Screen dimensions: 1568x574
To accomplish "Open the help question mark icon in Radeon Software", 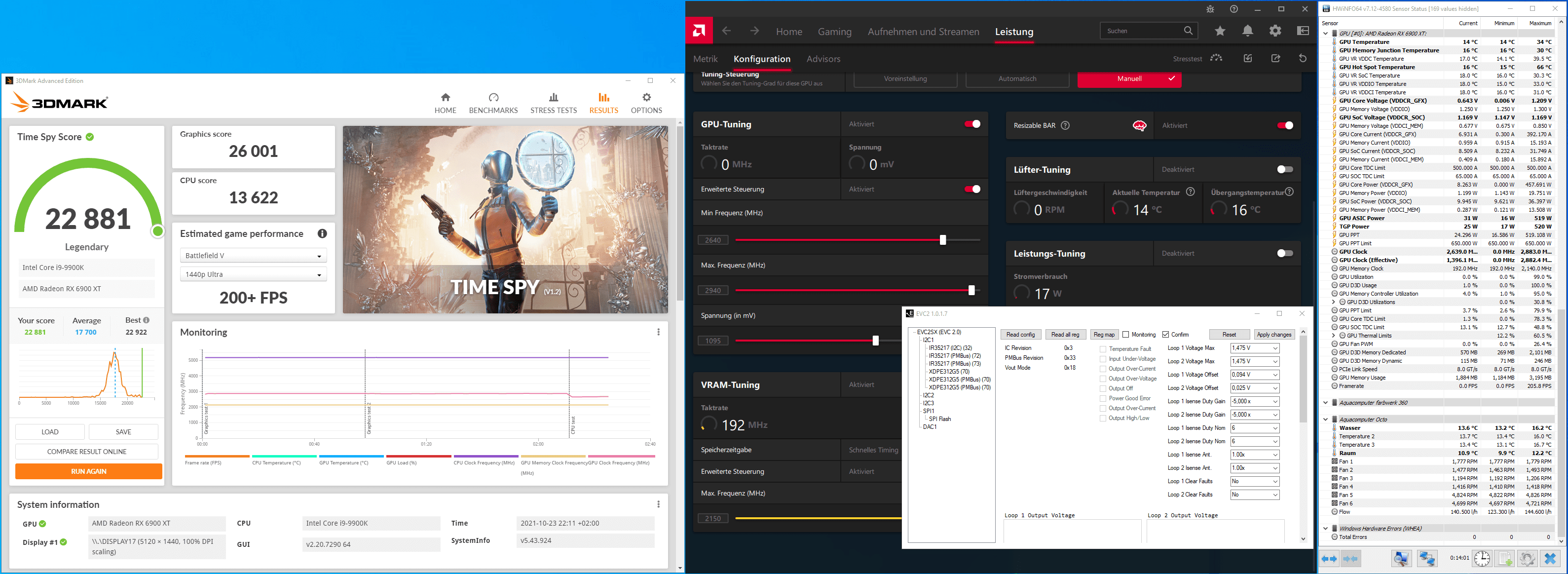I will click(x=1234, y=9).
